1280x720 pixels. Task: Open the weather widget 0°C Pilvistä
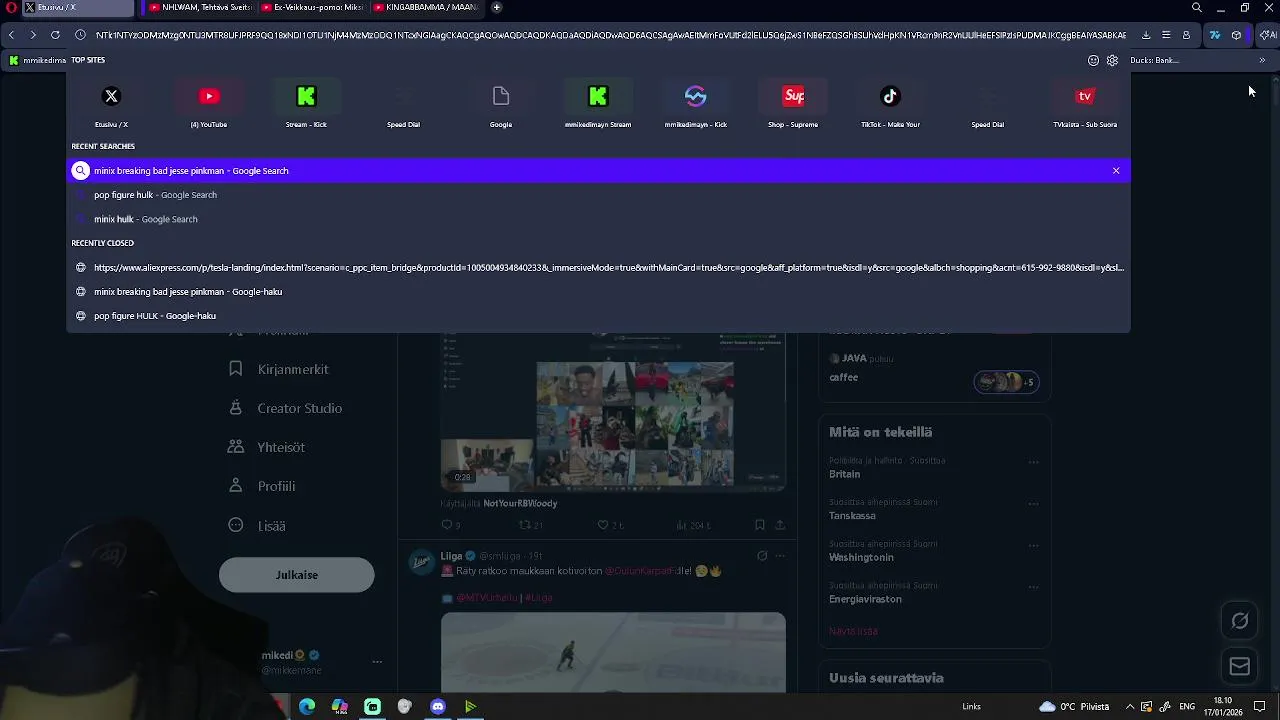[x=1074, y=707]
